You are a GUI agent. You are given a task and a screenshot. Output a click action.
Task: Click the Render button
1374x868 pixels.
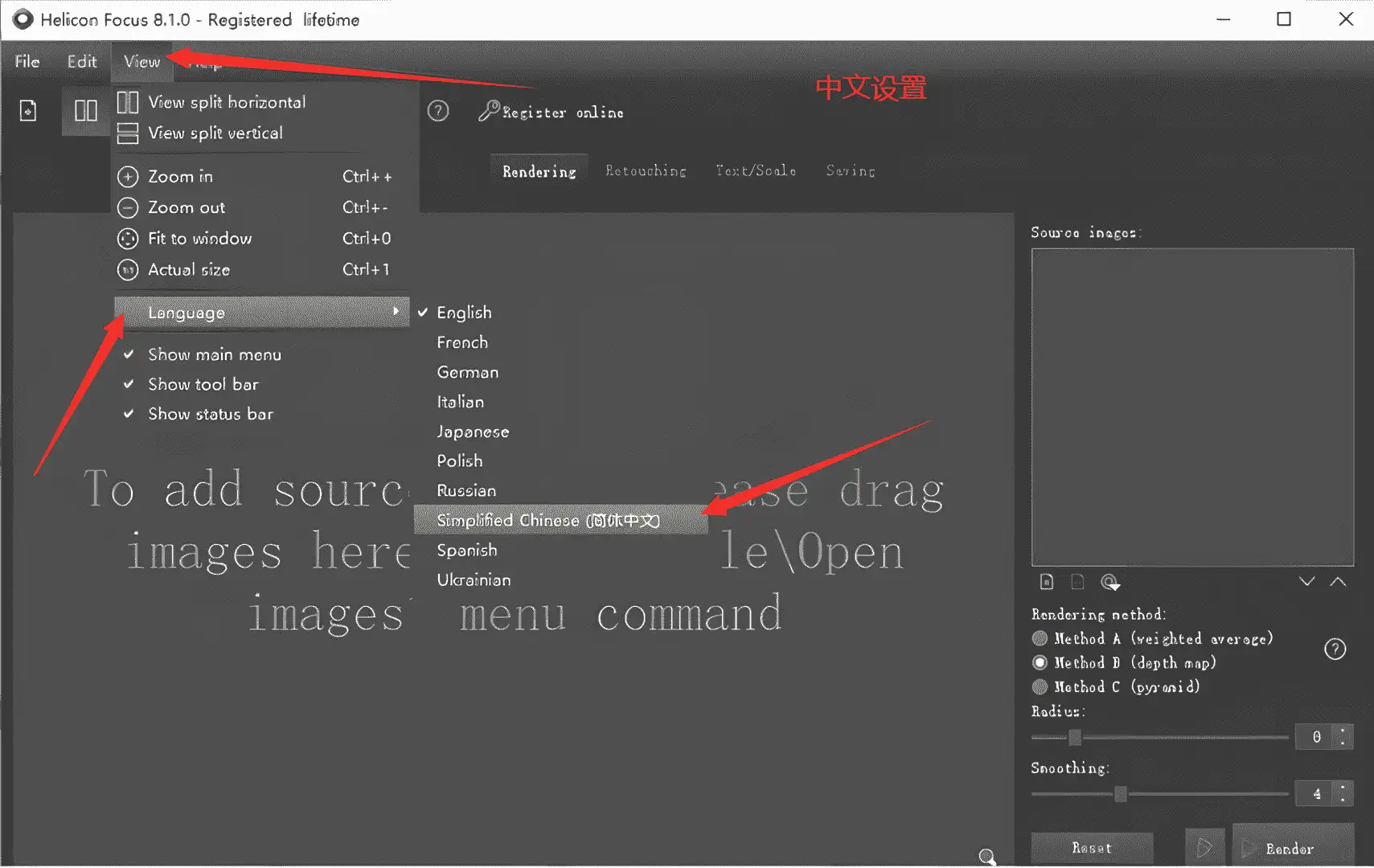point(1293,848)
